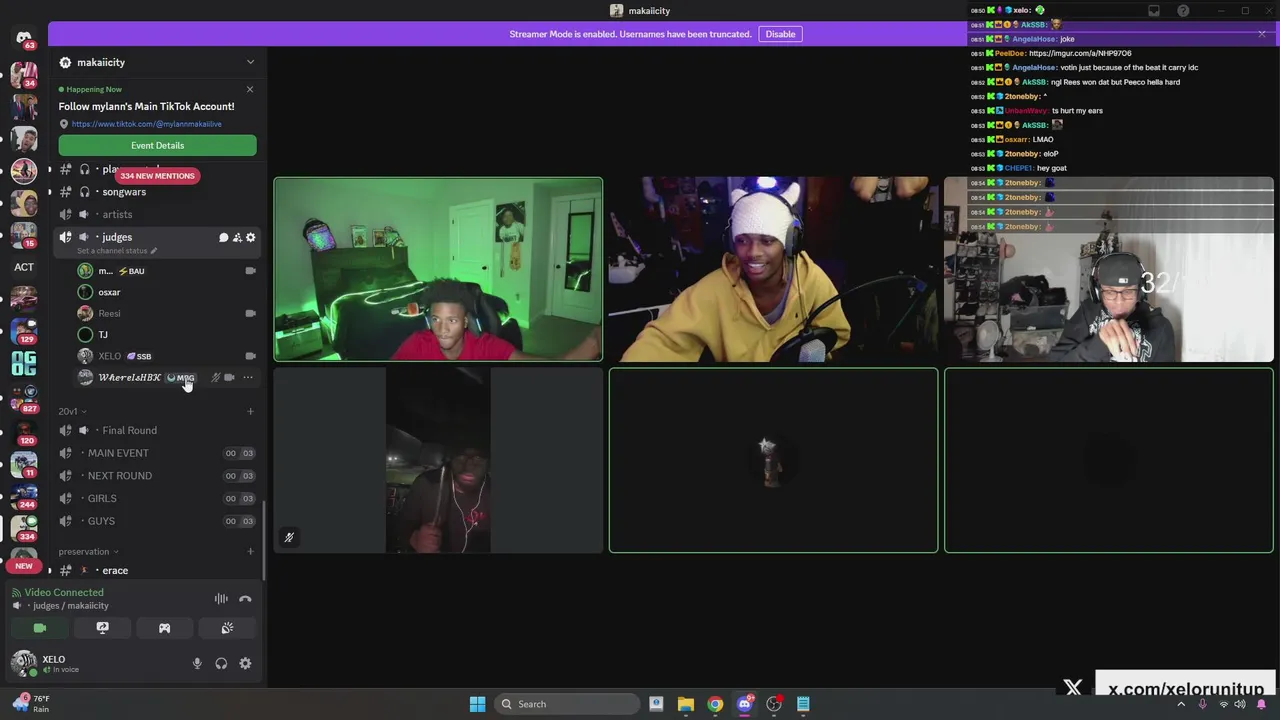
Task: Open the artists voice channel
Action: point(157,214)
